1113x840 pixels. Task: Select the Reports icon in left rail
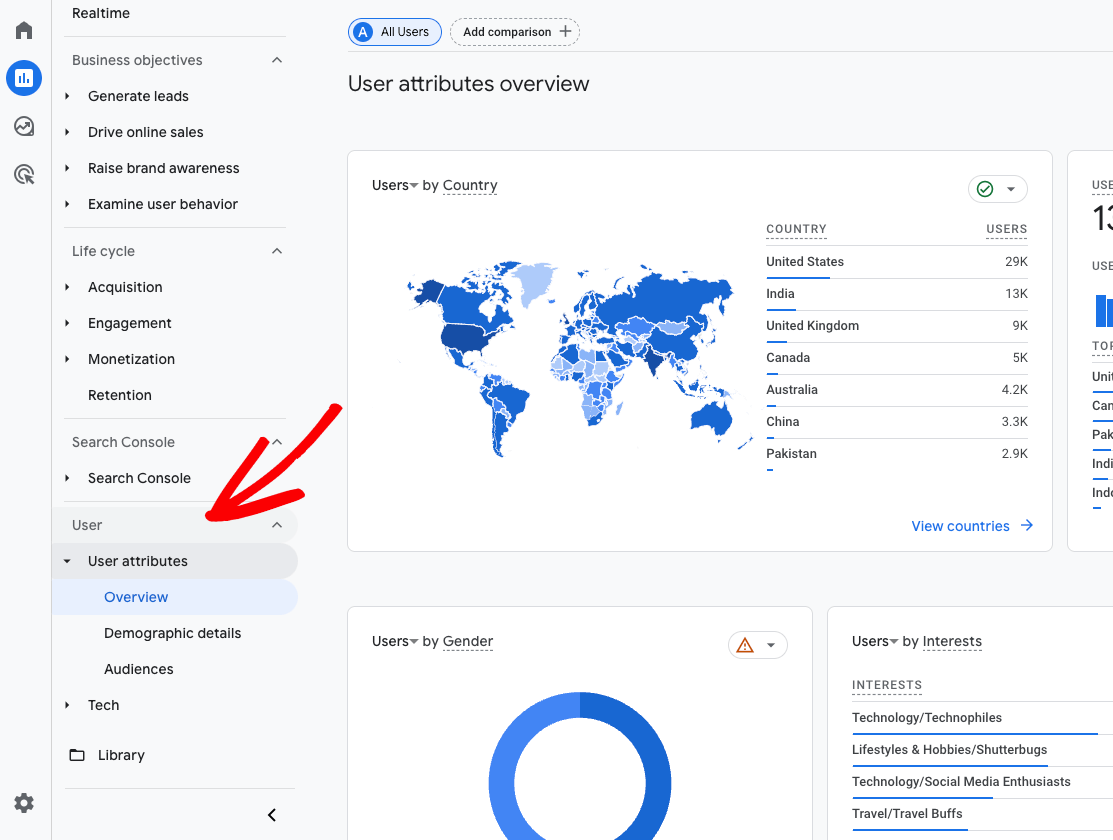[x=23, y=78]
